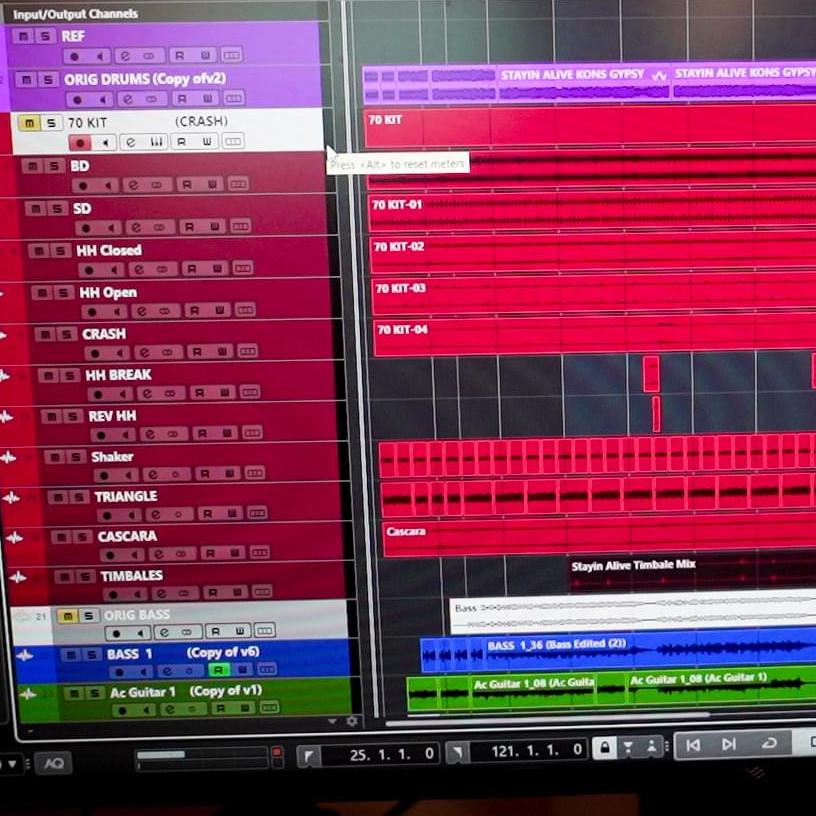
Task: Click the horizontal scrollbar under arrangement
Action: (548, 720)
